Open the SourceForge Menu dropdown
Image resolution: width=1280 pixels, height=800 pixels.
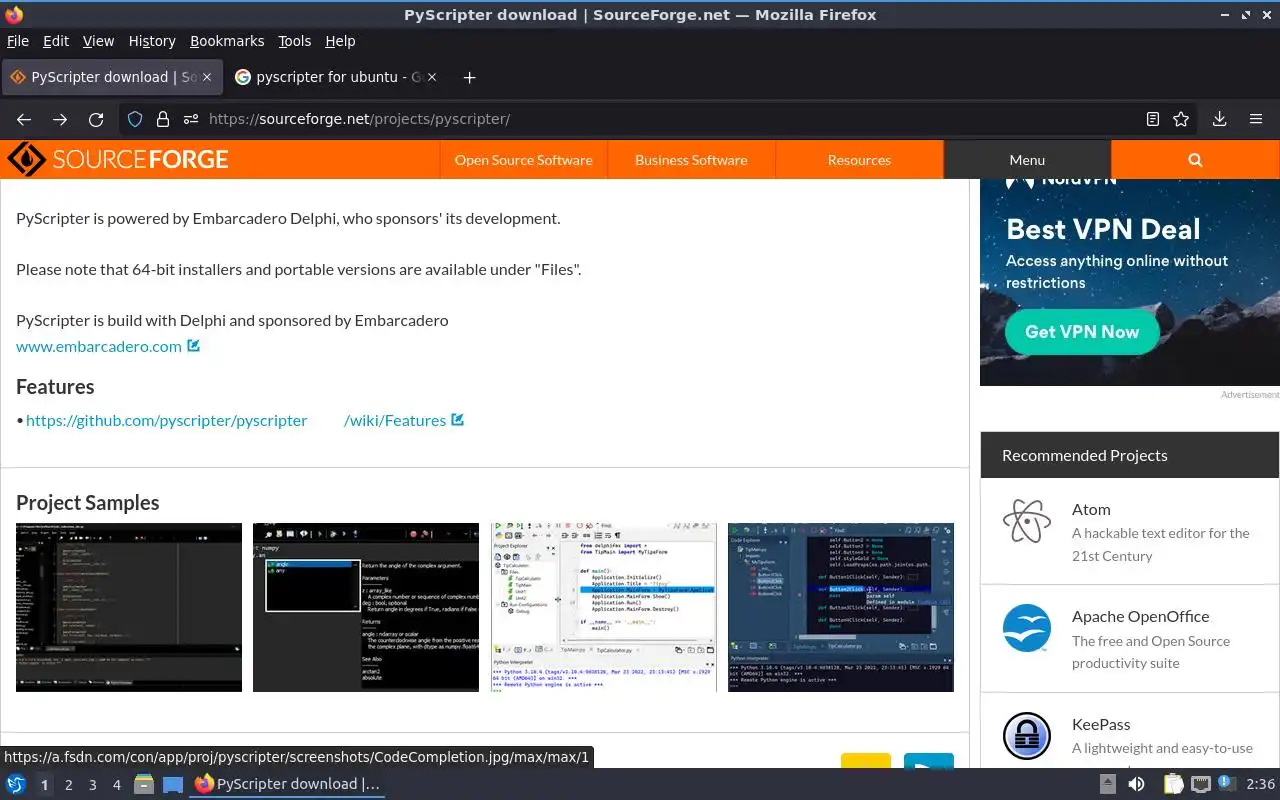pyautogui.click(x=1027, y=160)
